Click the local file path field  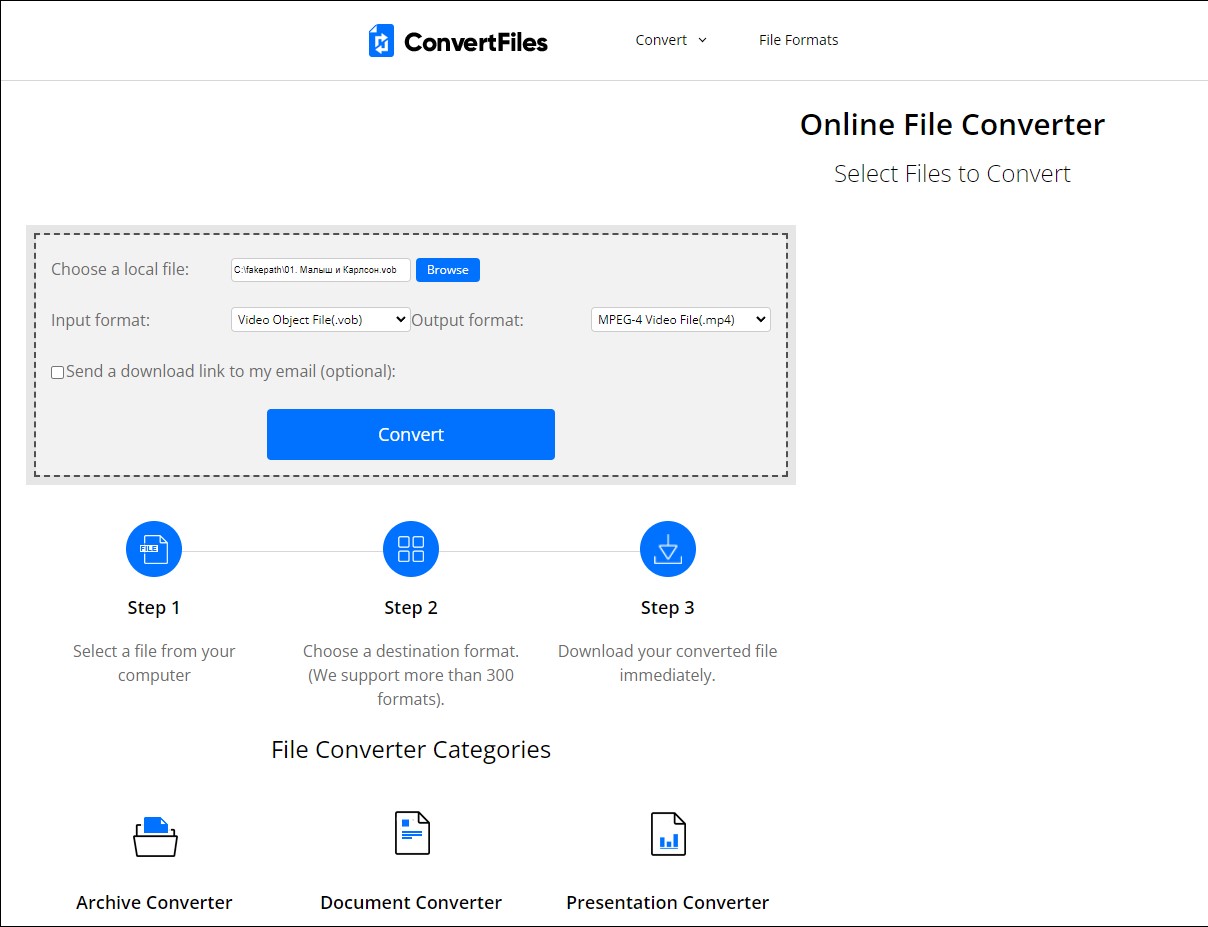[x=321, y=270]
